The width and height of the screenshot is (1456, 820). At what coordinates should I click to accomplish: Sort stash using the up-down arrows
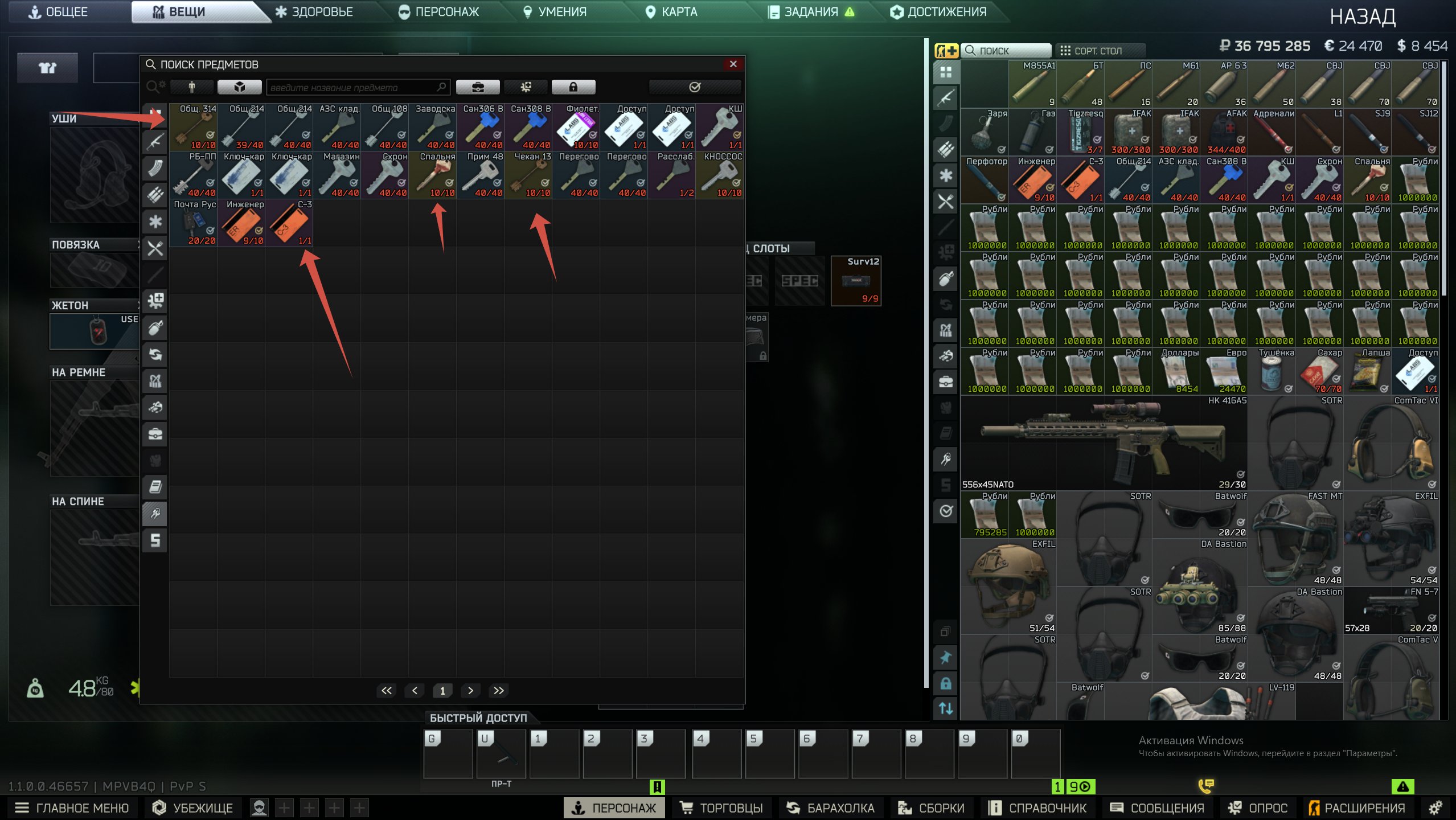[946, 708]
